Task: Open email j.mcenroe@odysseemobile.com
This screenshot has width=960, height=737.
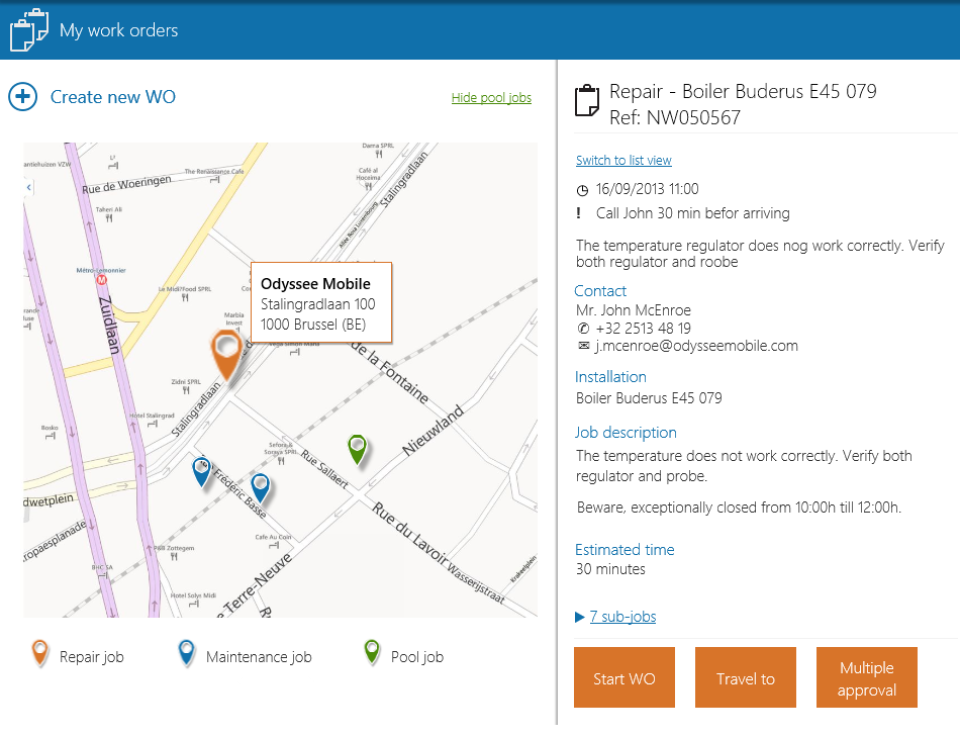Action: point(699,347)
